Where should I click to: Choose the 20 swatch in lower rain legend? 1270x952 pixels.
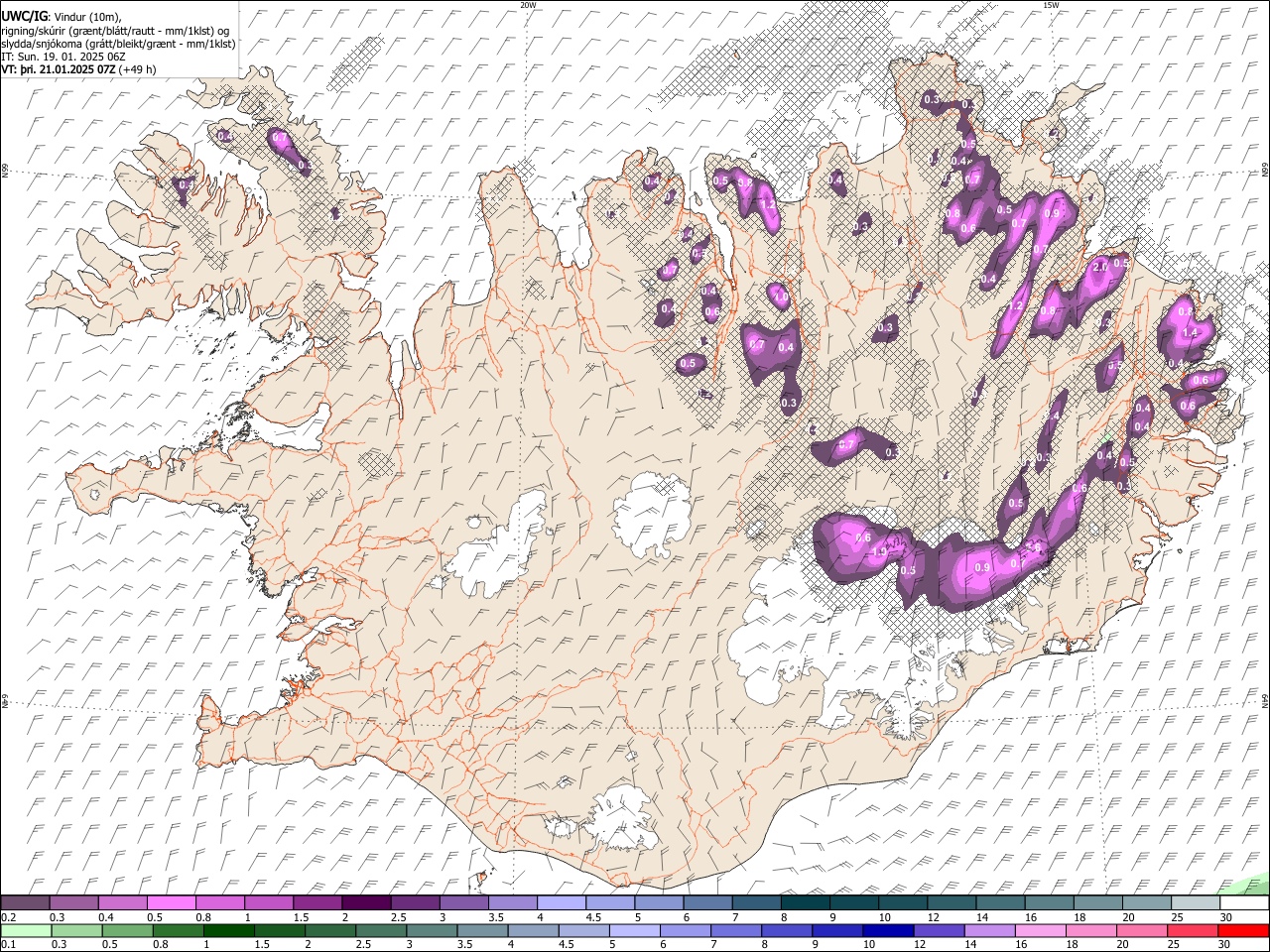pos(1142,930)
